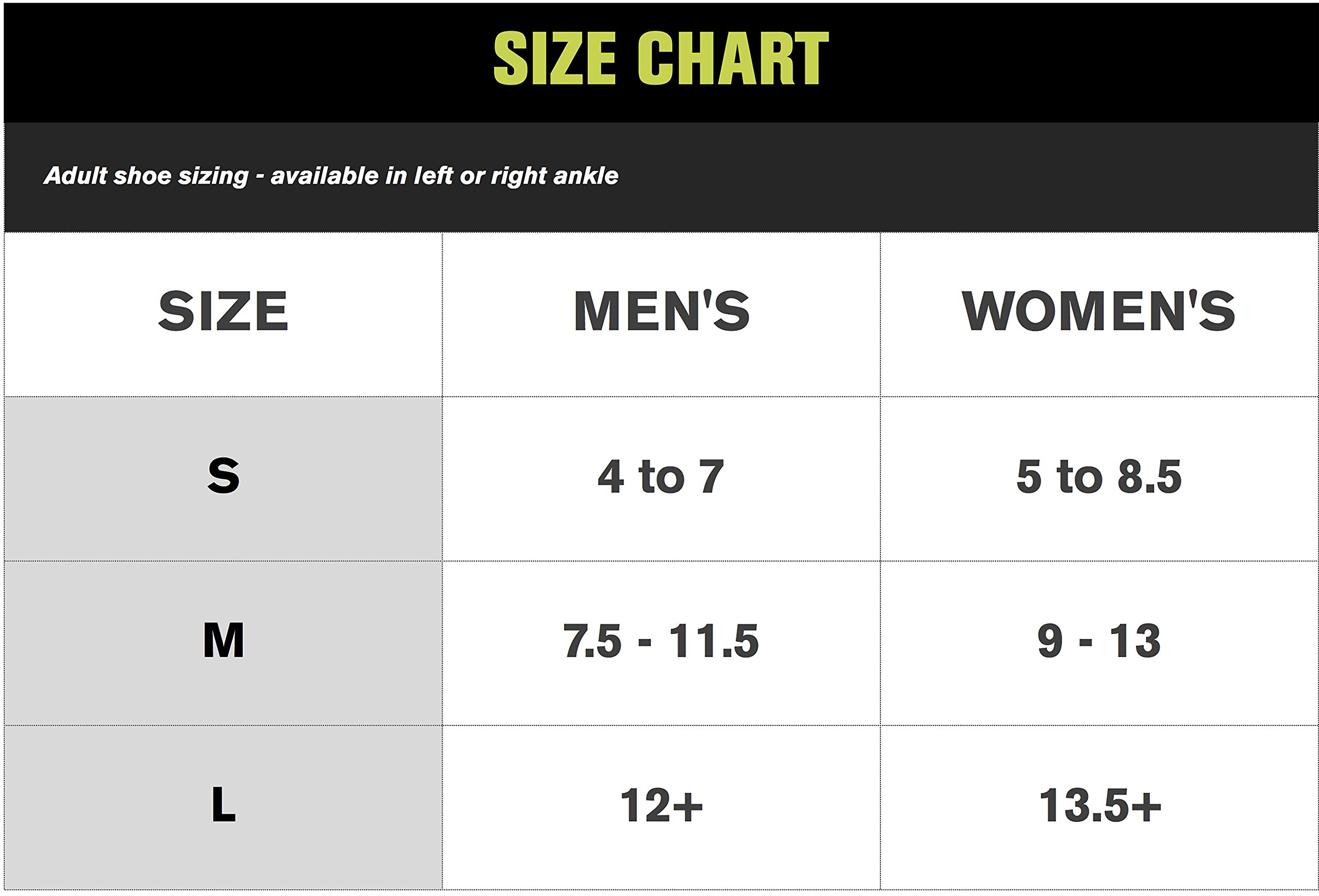
Task: Click the number 13 in women's medium range
Action: (x=1135, y=641)
